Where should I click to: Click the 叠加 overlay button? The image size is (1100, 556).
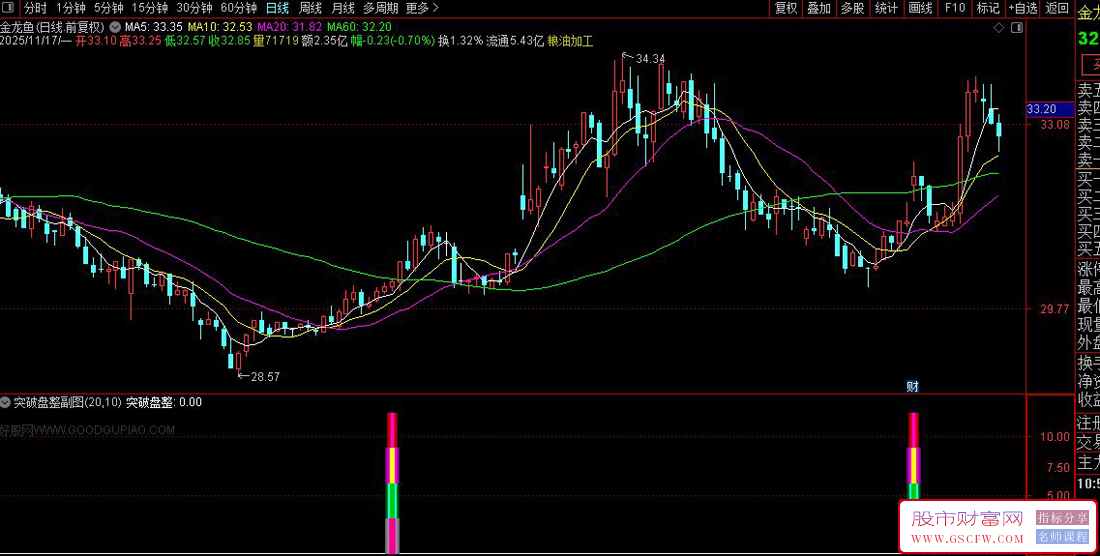pyautogui.click(x=819, y=8)
